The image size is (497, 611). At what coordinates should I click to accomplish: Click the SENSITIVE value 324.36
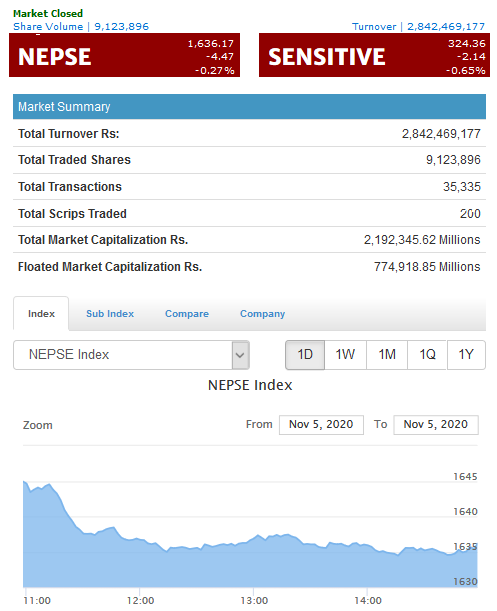(467, 43)
